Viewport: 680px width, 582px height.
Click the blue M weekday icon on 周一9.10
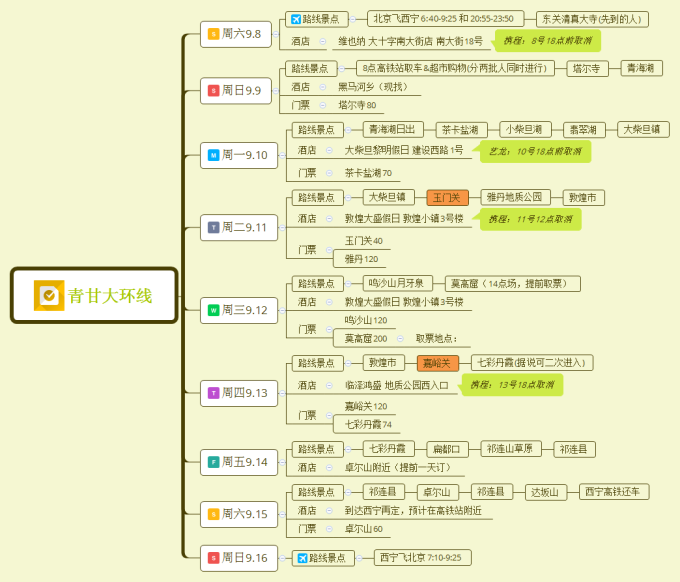coord(212,155)
